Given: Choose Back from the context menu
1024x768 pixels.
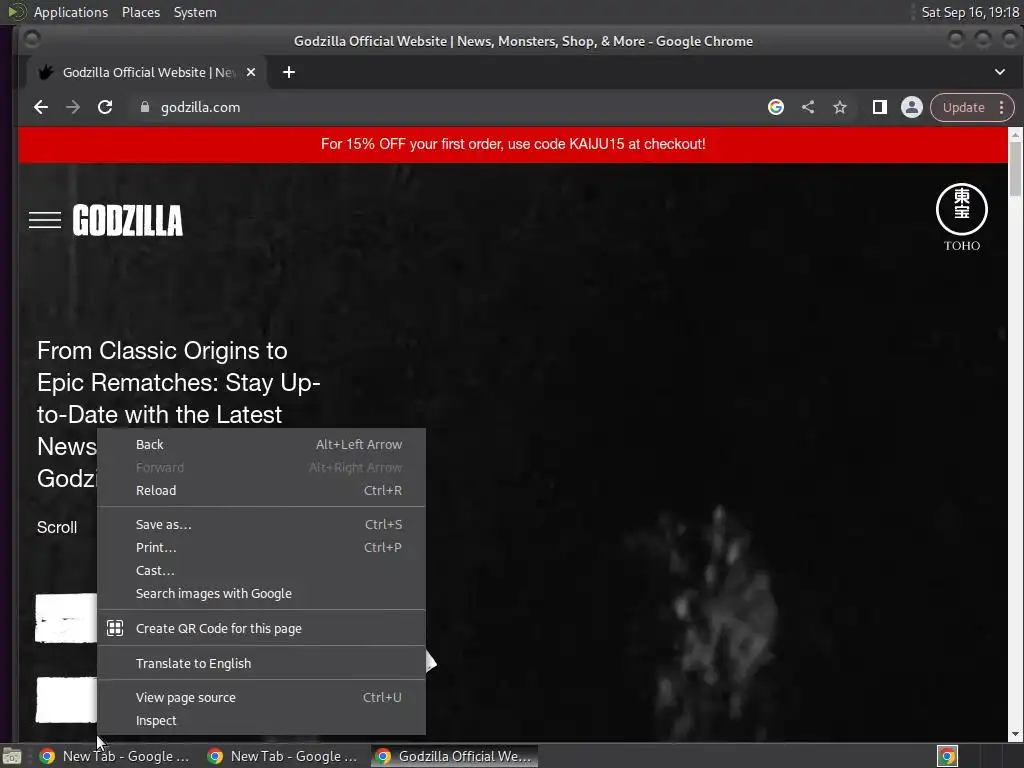Looking at the screenshot, I should (x=261, y=445).
